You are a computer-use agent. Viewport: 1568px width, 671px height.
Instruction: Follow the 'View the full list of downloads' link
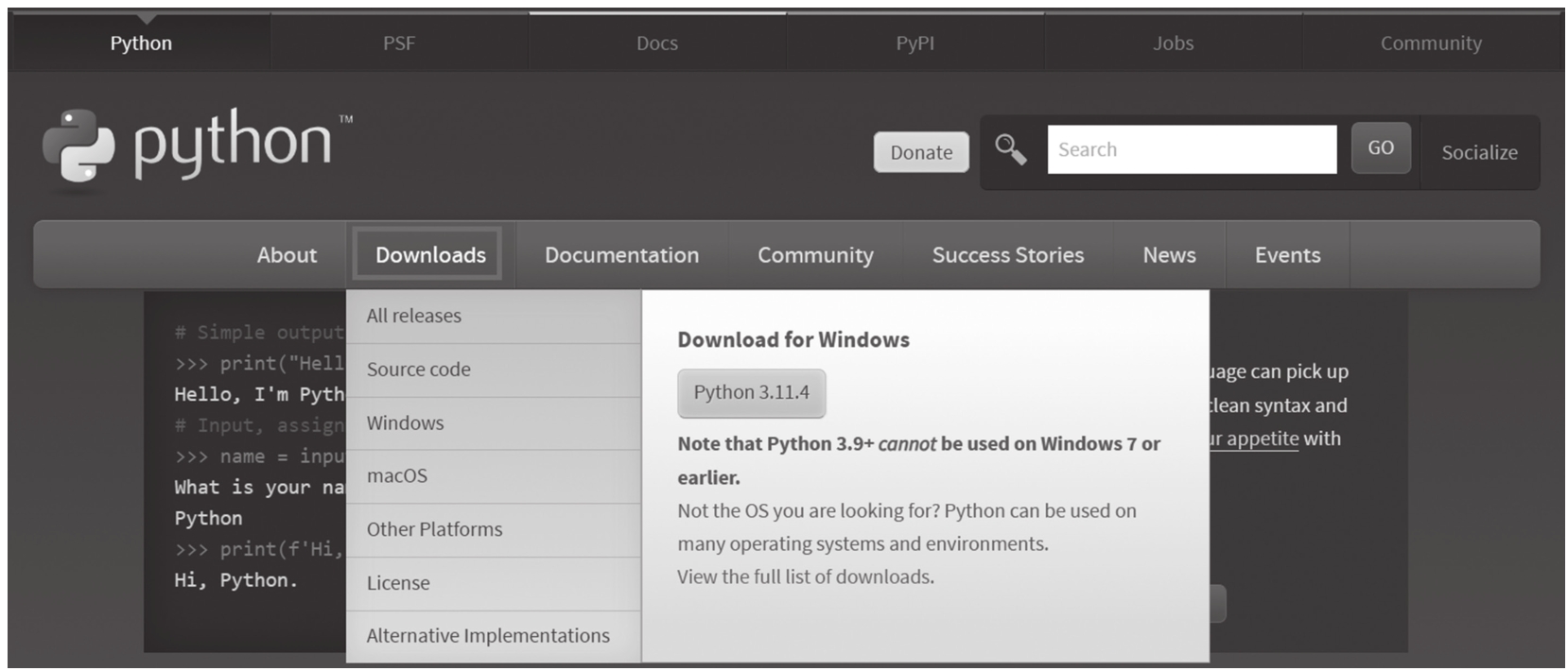[x=805, y=576]
